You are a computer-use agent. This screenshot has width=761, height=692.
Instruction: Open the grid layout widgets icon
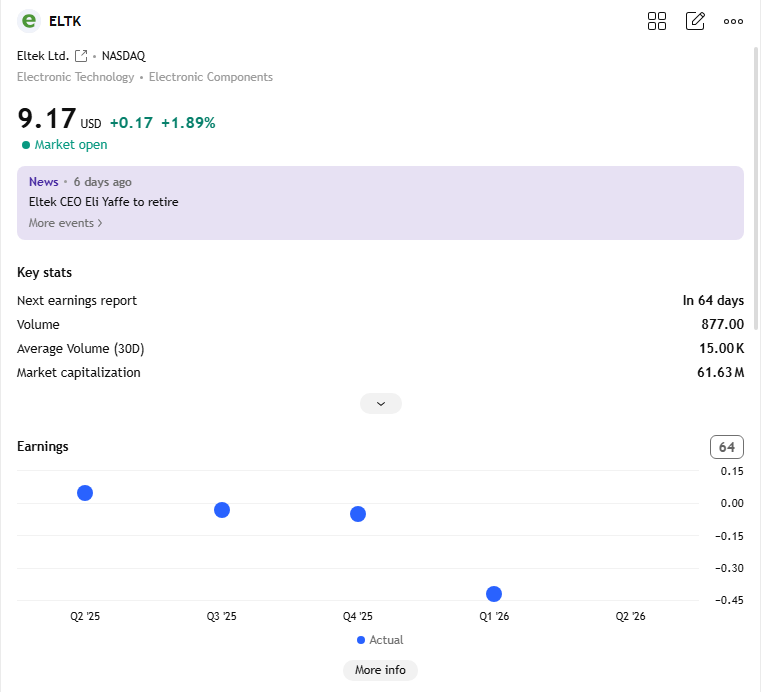657,21
